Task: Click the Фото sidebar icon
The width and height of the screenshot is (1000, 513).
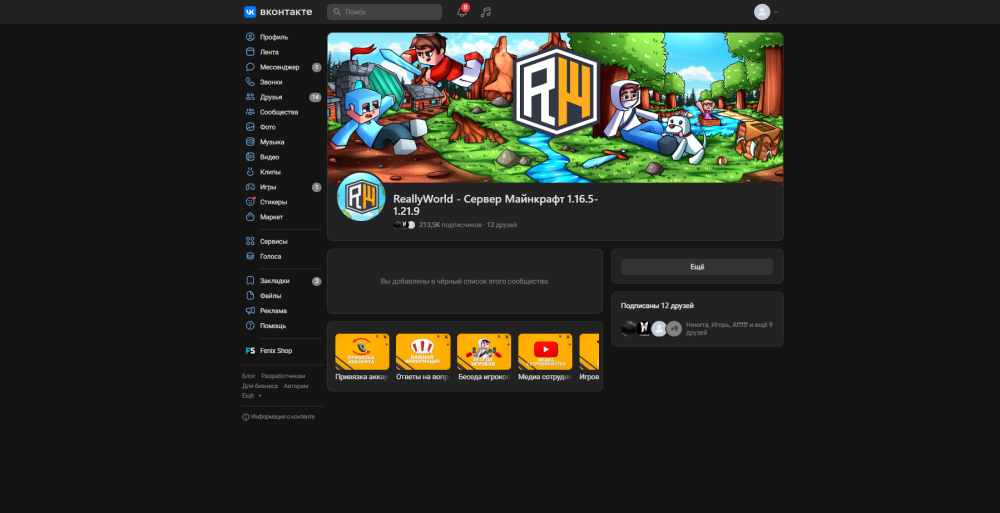Action: [250, 127]
